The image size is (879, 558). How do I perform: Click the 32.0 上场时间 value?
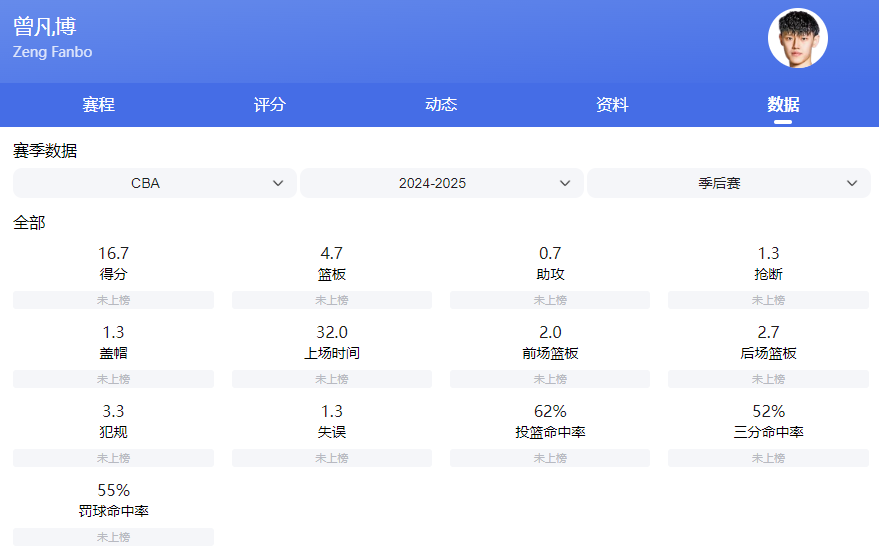[332, 333]
